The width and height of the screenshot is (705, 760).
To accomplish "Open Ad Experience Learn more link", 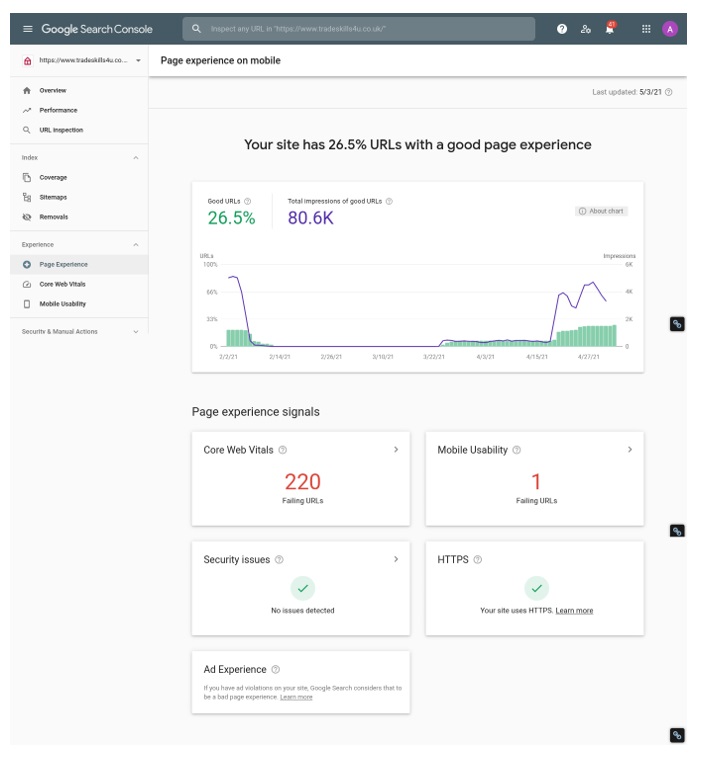I will [x=296, y=697].
